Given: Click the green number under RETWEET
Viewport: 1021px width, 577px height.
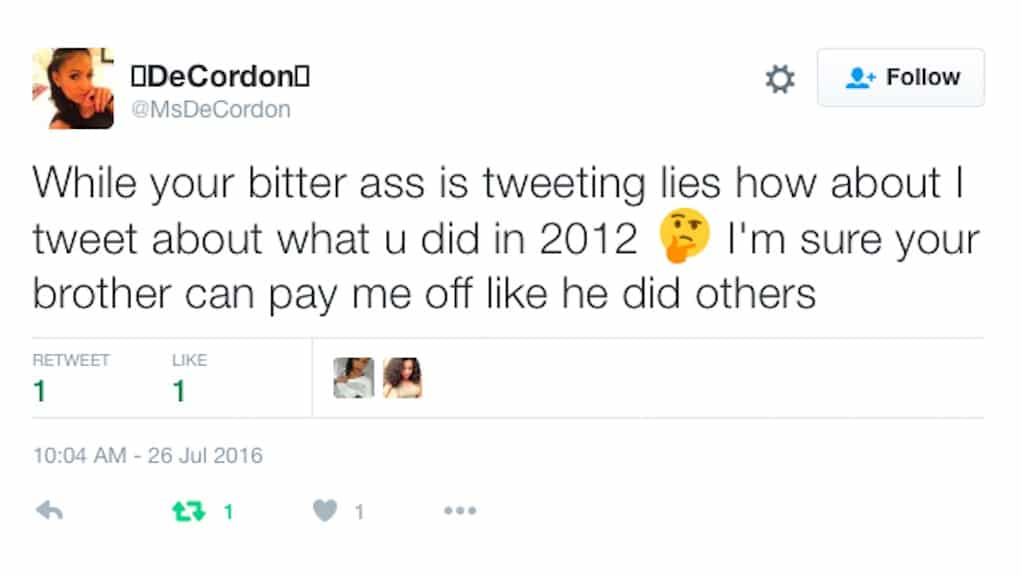Looking at the screenshot, I should coord(40,391).
